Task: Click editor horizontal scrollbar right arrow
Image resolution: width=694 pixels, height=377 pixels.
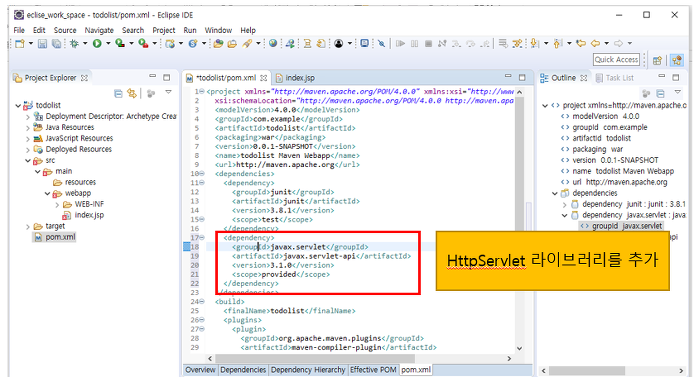Action: 509,358
